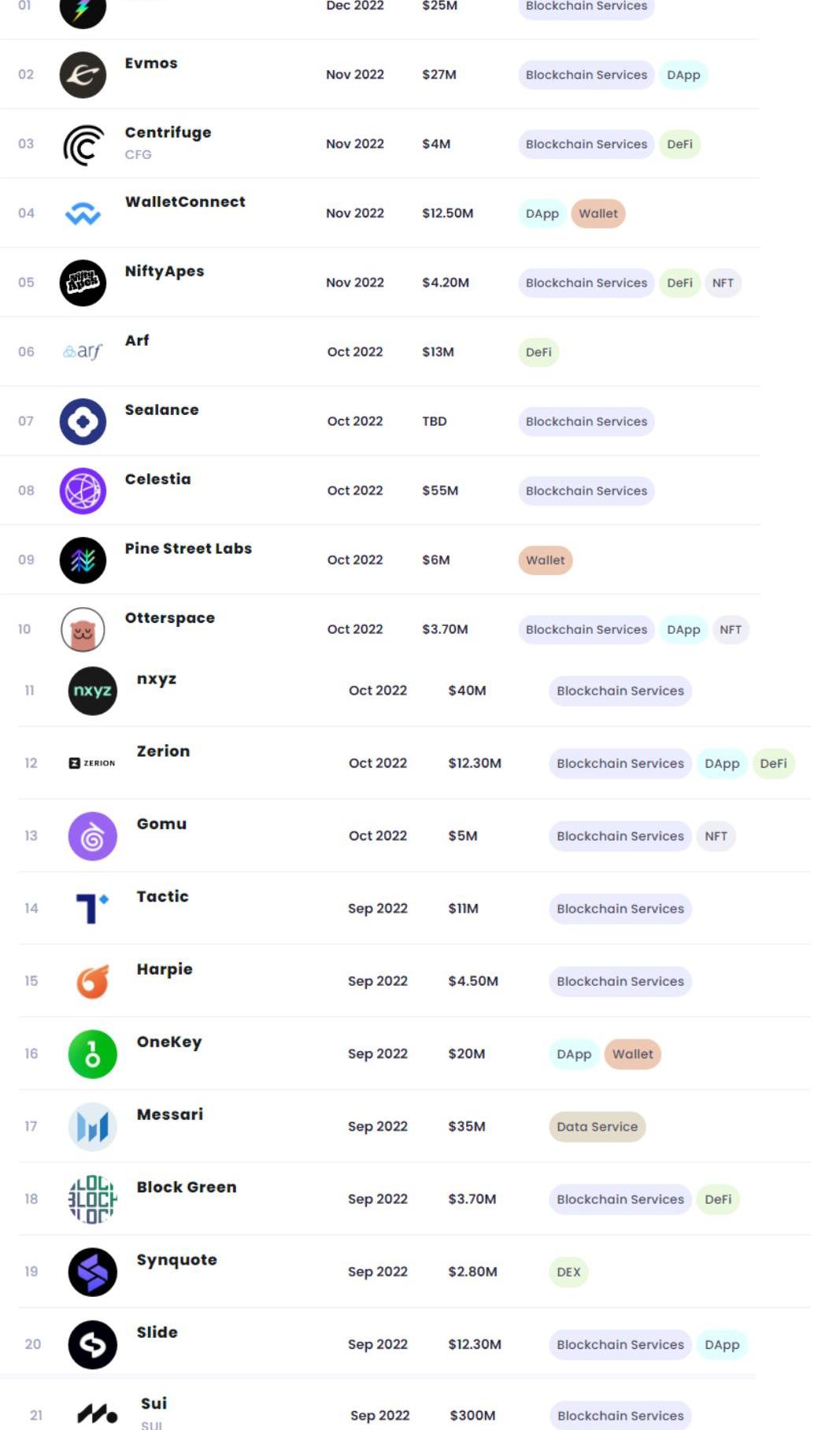Open the Sealance project name link

pyautogui.click(x=161, y=409)
